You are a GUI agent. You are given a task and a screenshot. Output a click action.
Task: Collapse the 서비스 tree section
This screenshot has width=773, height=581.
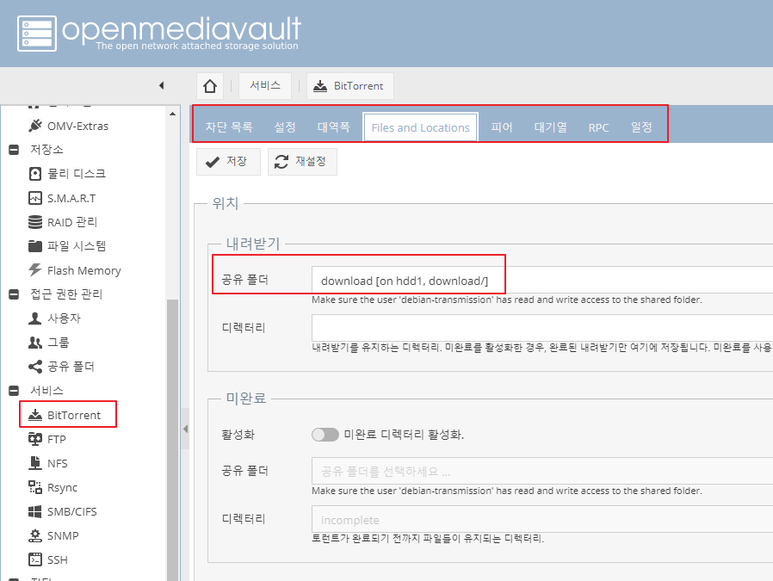click(x=14, y=391)
